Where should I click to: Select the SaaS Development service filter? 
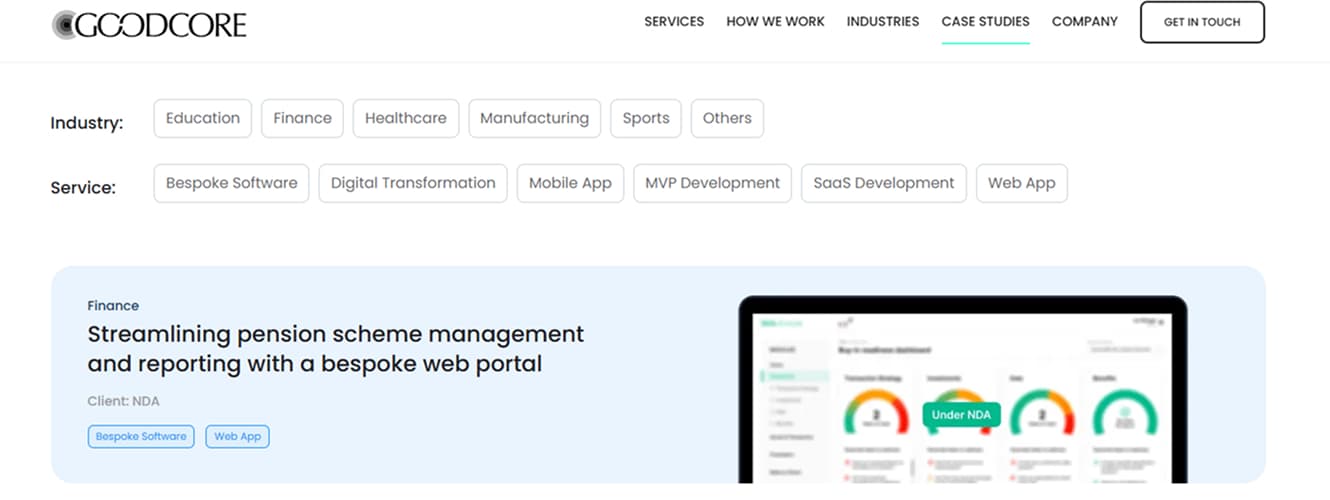(884, 183)
